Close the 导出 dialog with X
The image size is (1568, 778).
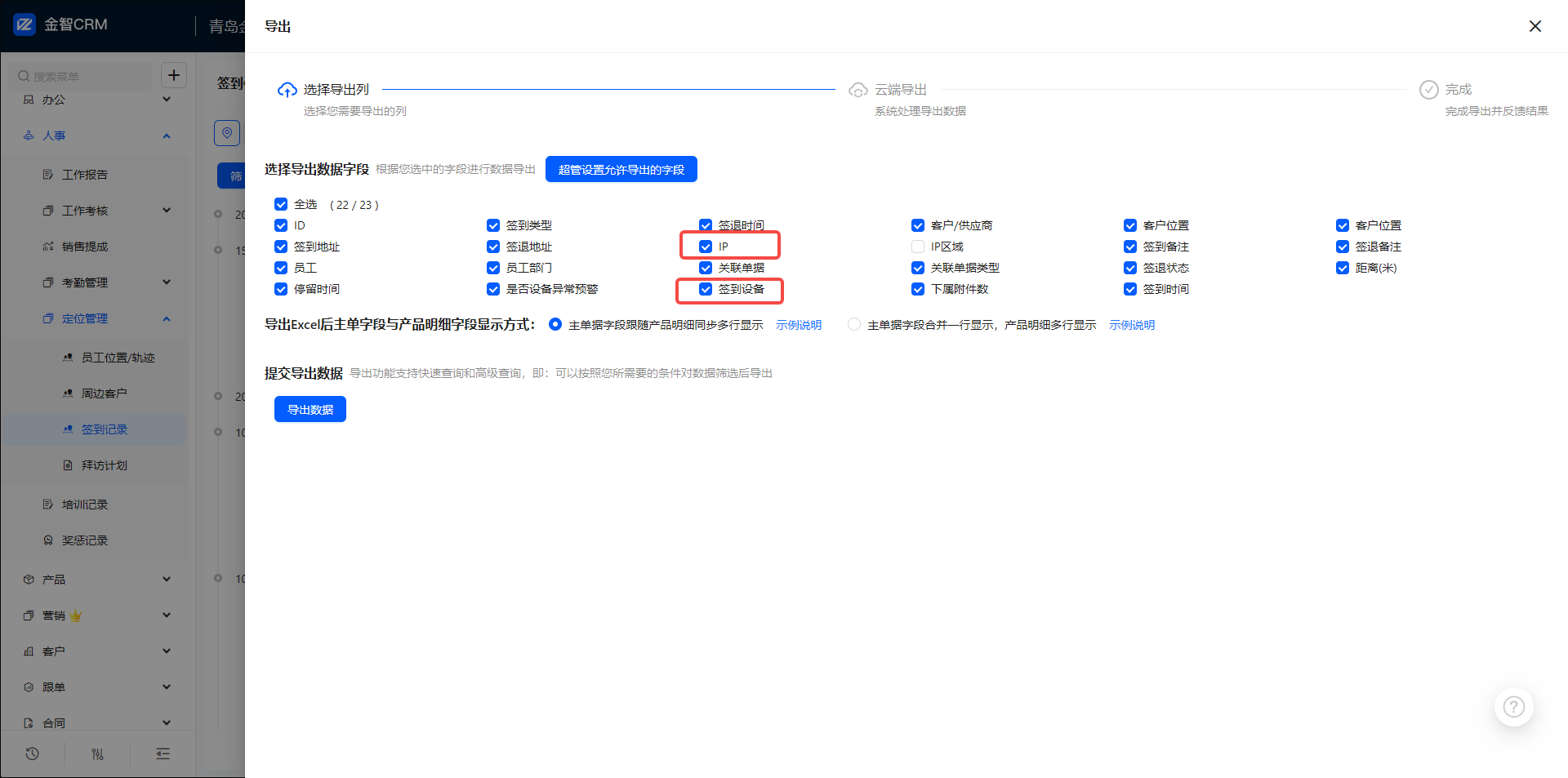tap(1535, 26)
